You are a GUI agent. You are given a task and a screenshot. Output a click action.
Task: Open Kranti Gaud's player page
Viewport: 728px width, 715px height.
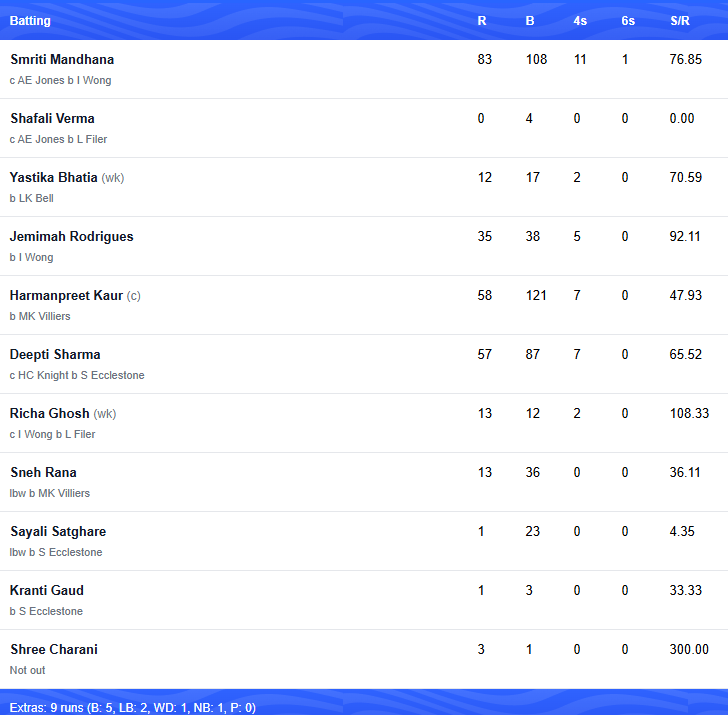[x=46, y=590]
